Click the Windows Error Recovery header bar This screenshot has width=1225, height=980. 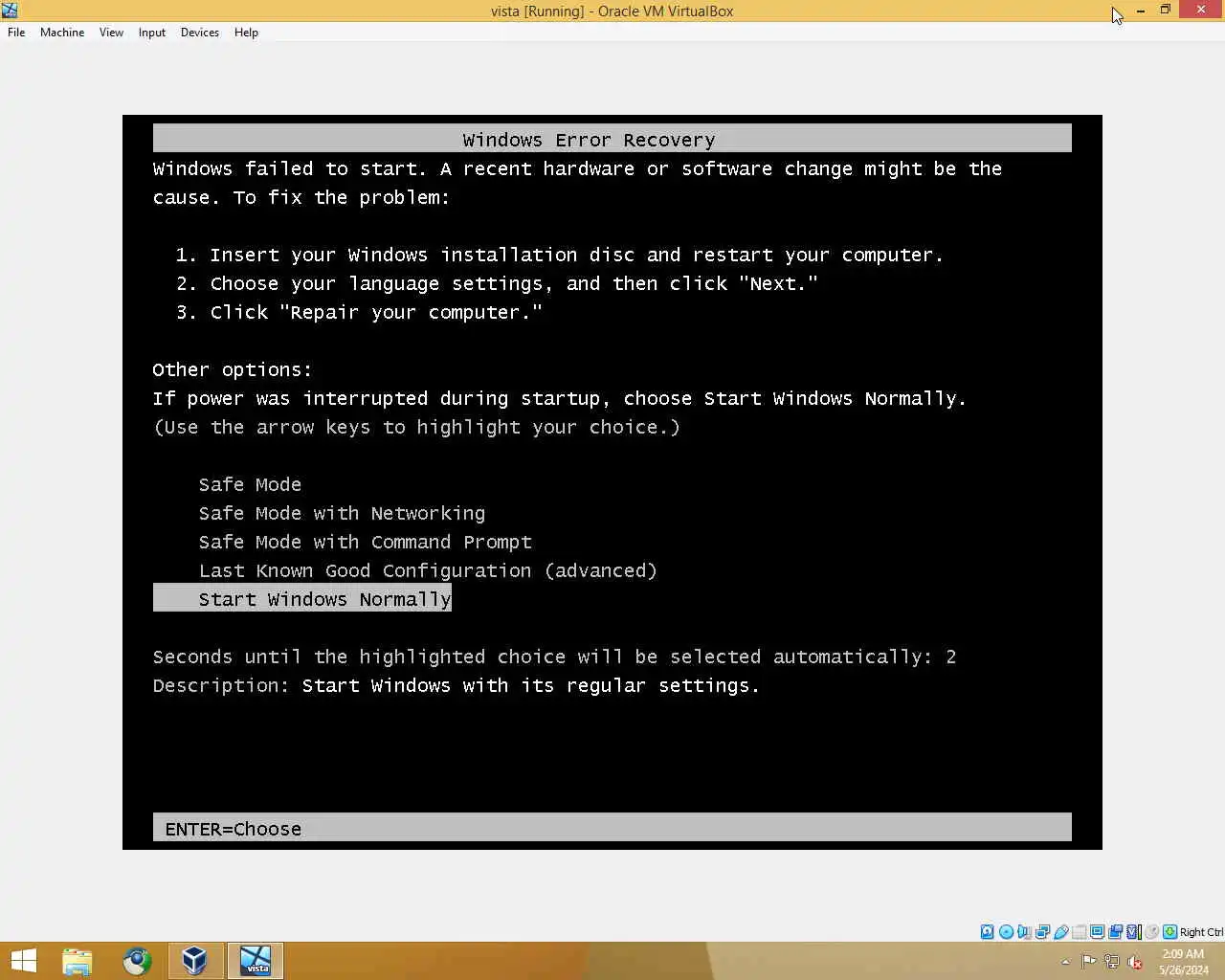click(612, 139)
